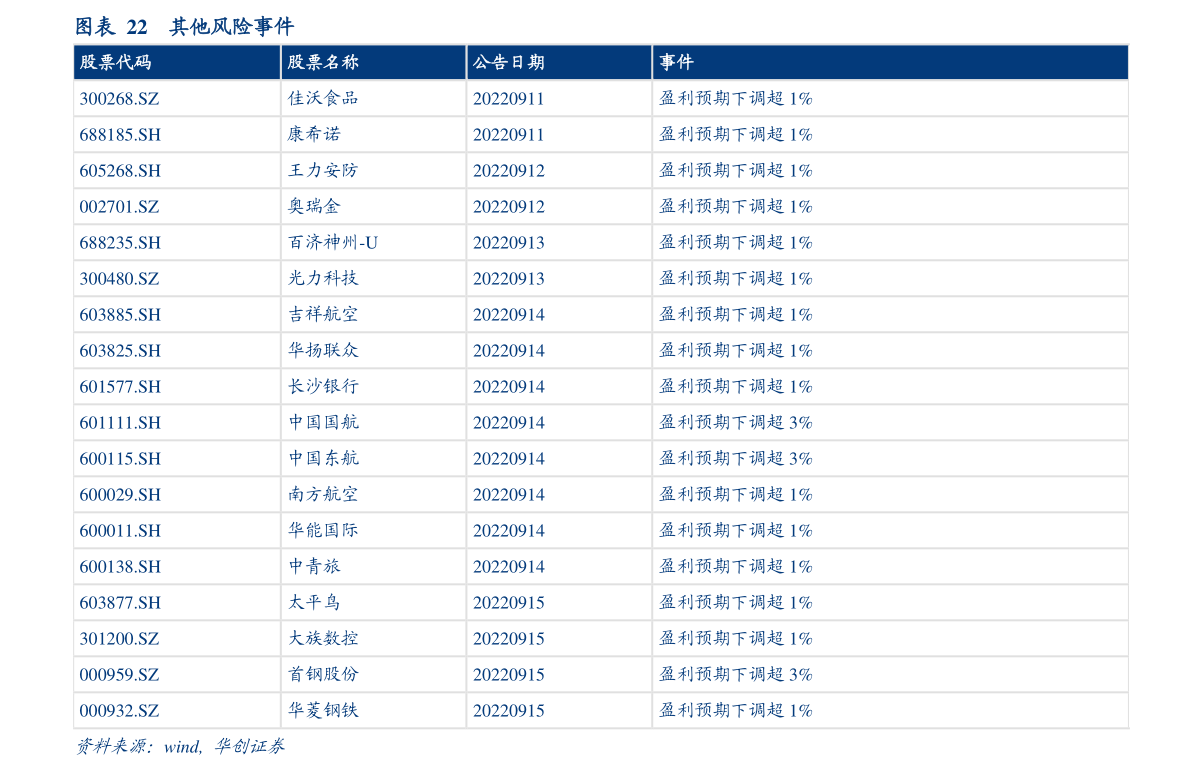This screenshot has height=775, width=1191.
Task: Click the 太平鸟 stock name
Action: 310,602
